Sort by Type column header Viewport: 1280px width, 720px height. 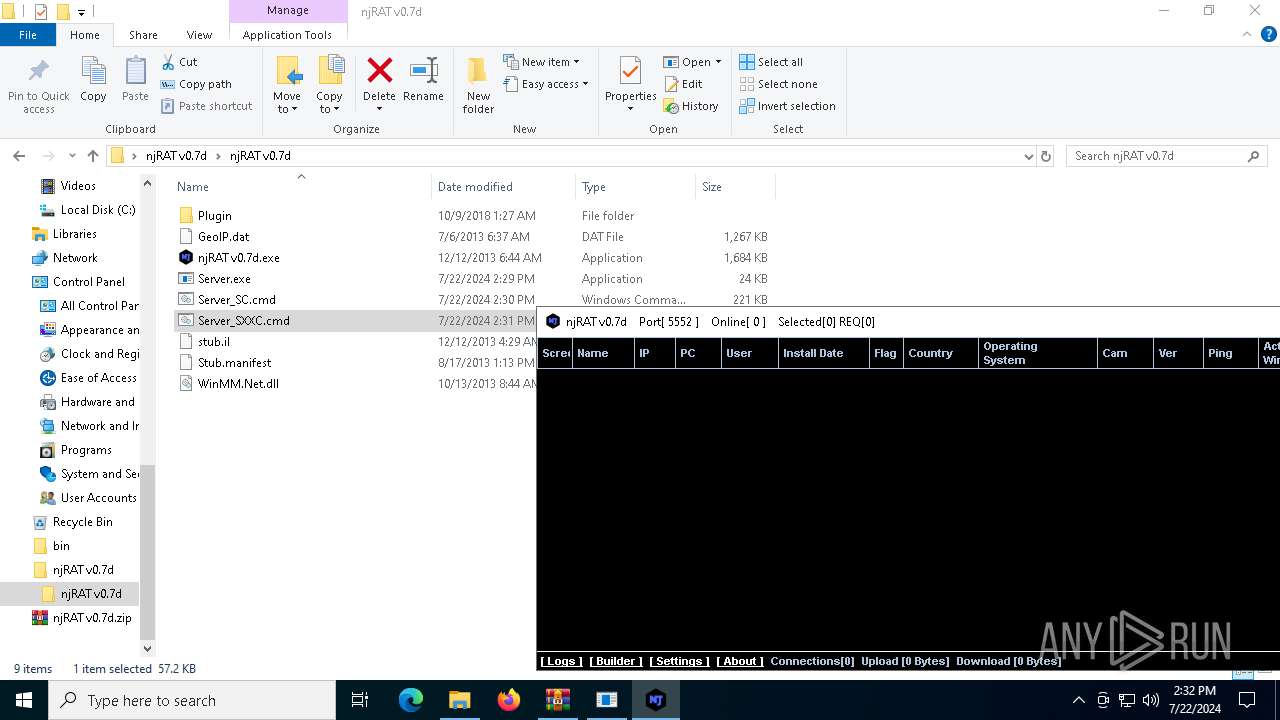pyautogui.click(x=636, y=187)
